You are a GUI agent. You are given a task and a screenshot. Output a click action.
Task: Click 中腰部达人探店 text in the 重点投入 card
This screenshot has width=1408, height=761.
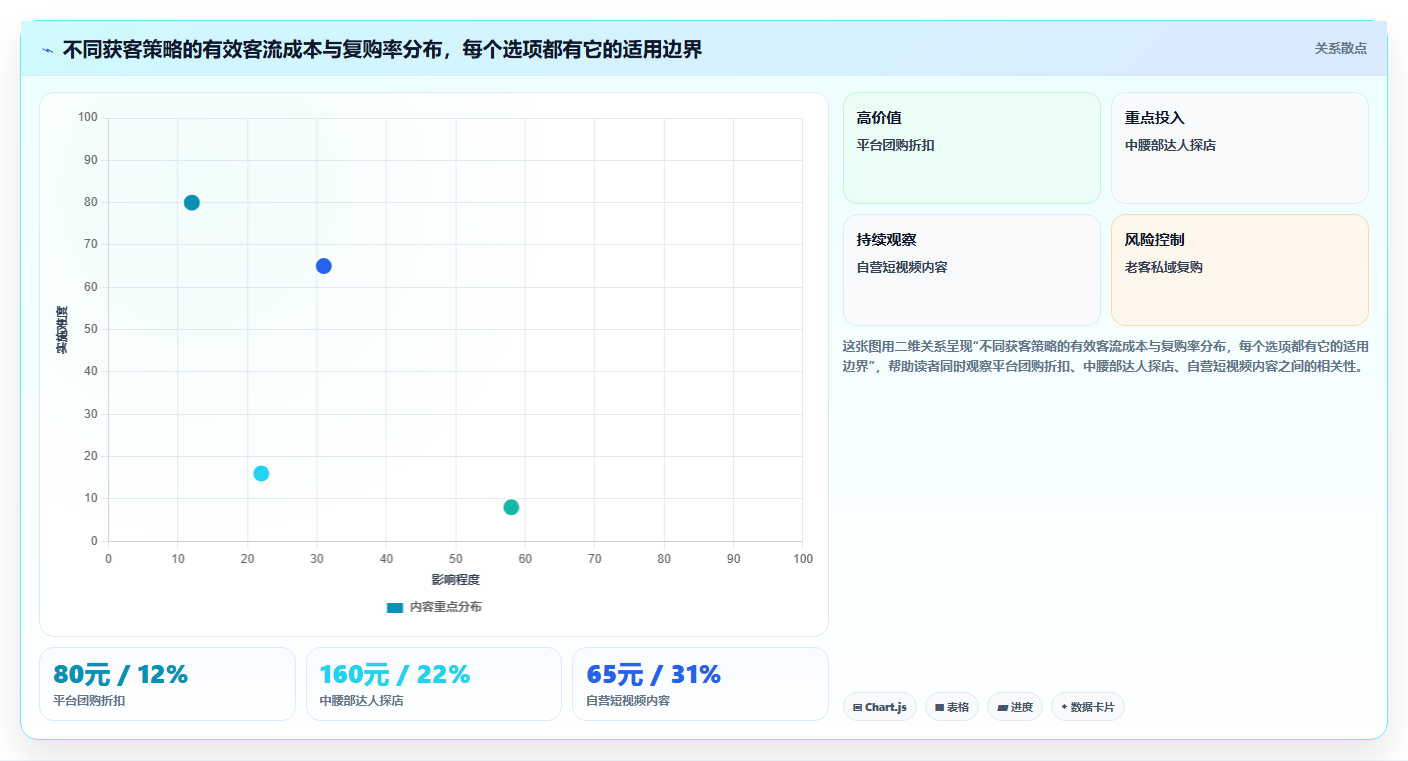(x=1170, y=145)
